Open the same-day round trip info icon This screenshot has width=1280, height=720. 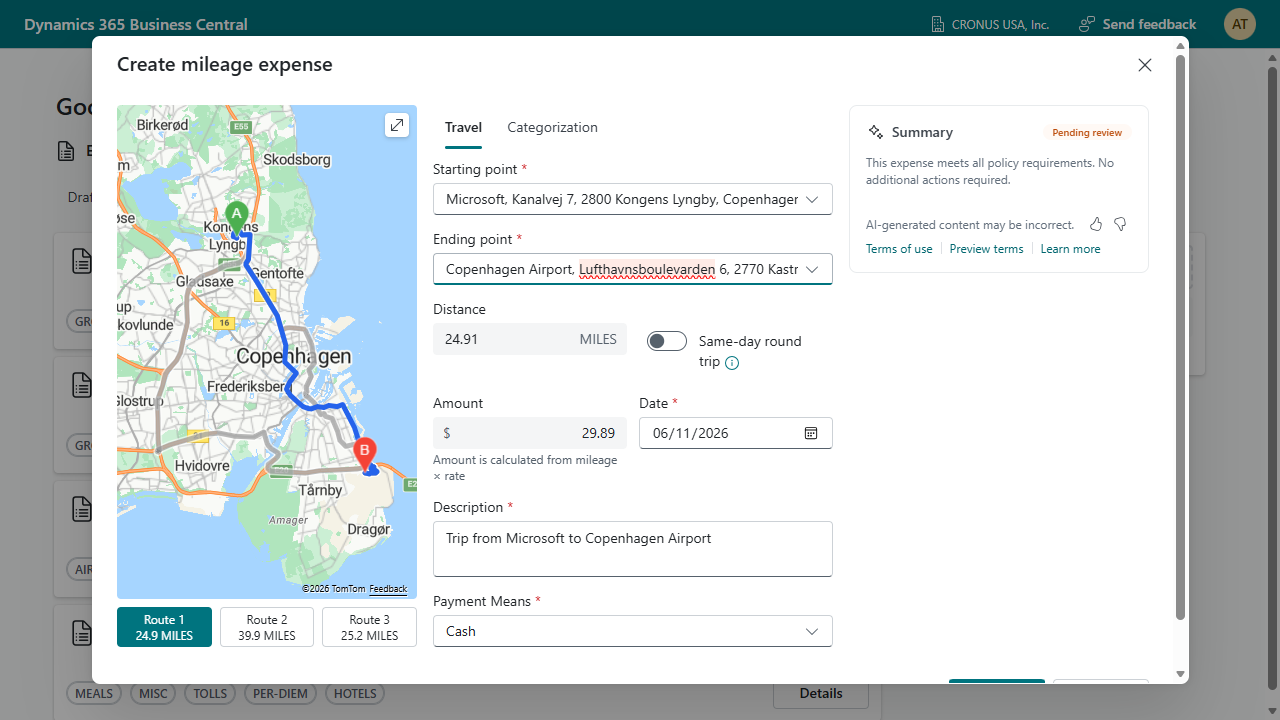[732, 363]
